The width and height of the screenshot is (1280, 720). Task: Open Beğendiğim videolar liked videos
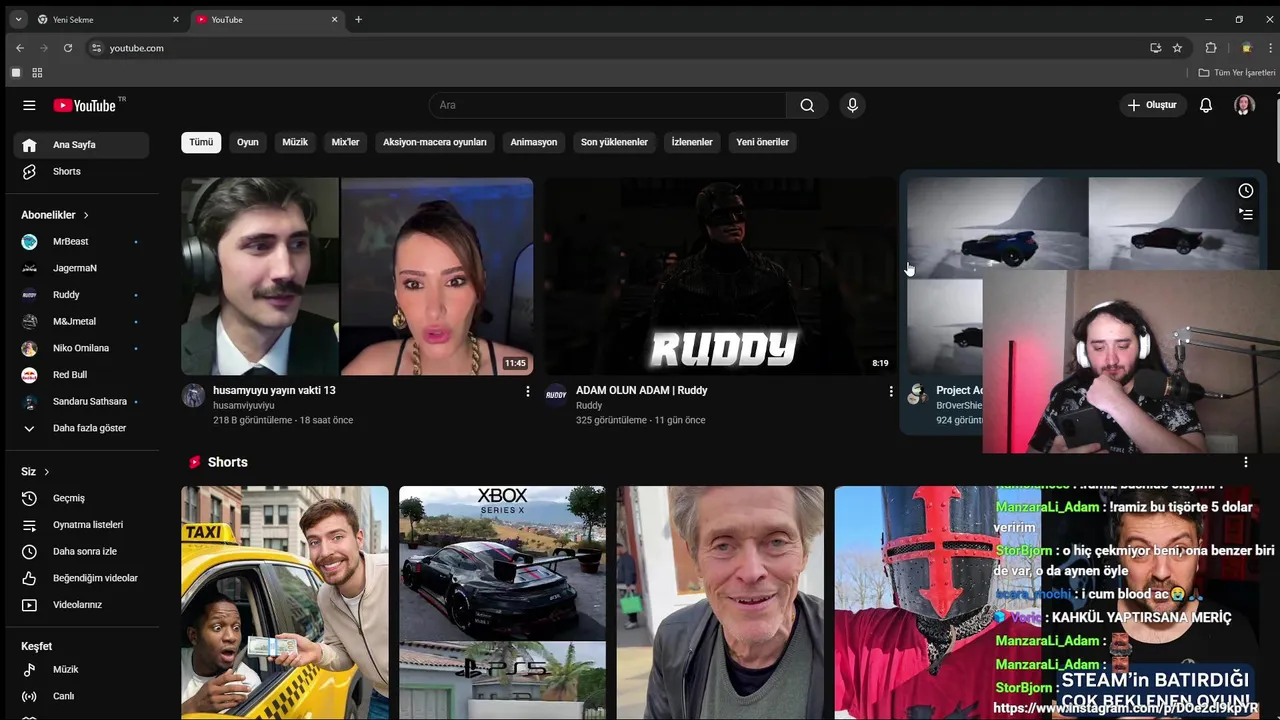[x=82, y=578]
